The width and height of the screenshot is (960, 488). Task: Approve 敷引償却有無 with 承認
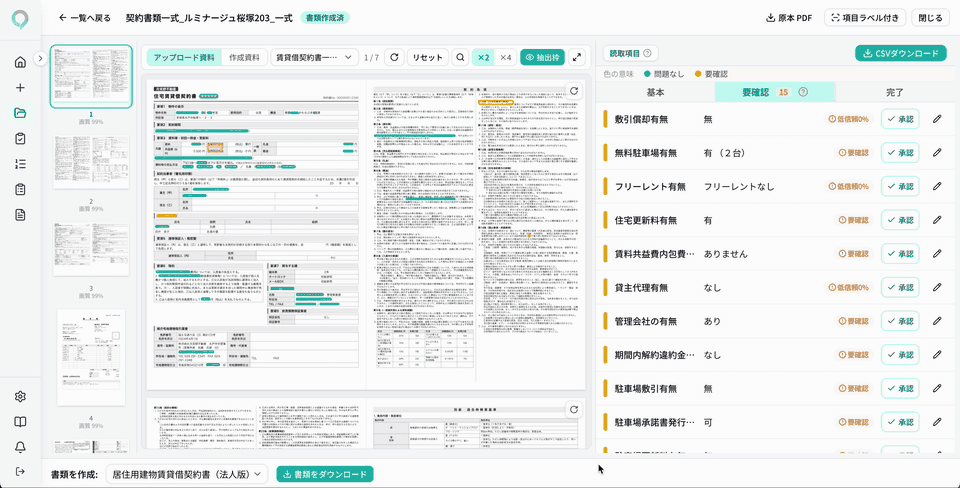pos(900,119)
